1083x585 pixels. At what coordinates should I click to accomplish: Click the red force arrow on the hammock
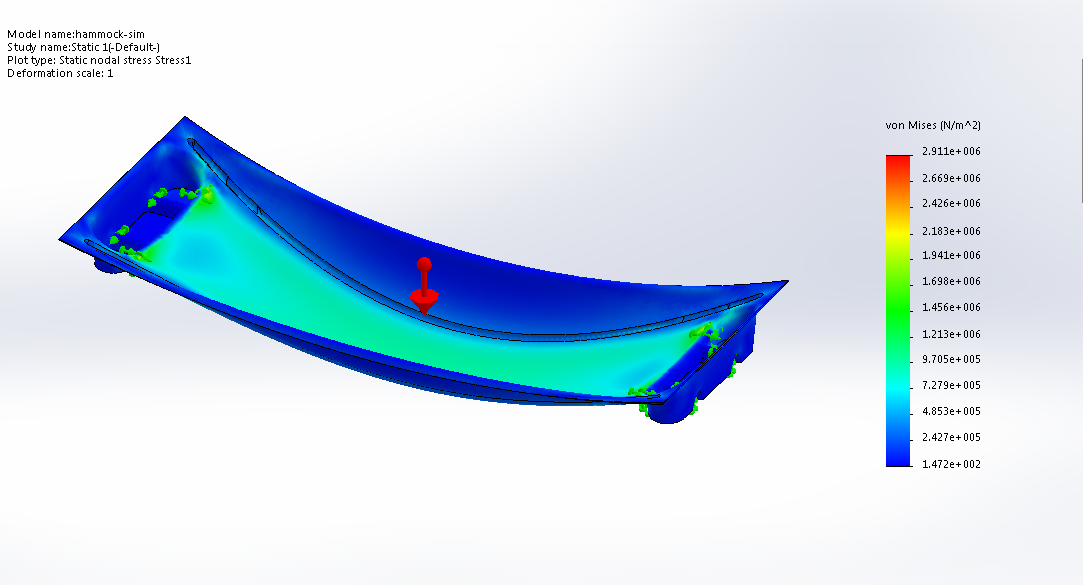tap(424, 286)
